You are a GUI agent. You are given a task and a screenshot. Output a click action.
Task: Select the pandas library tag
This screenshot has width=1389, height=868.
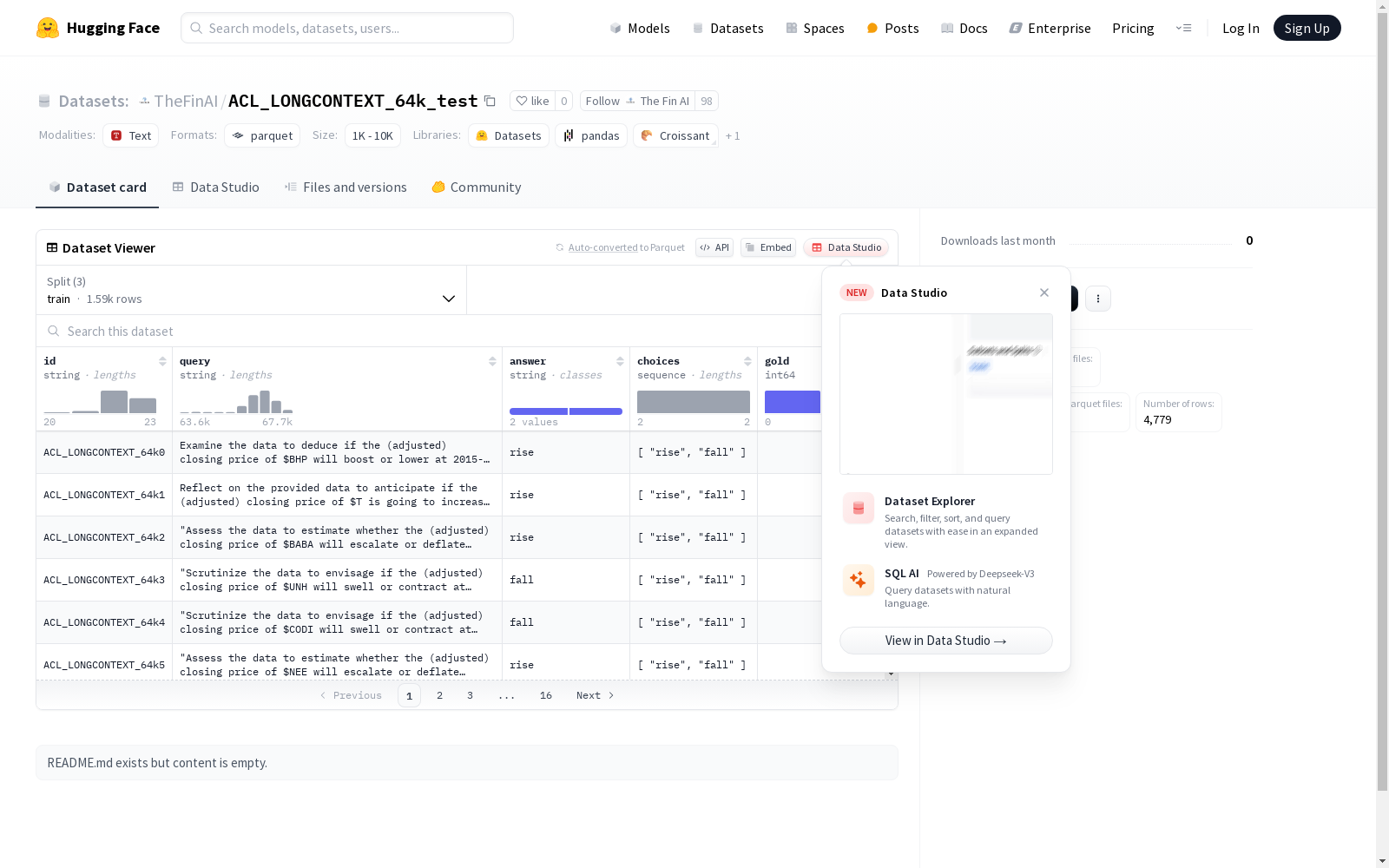pos(591,135)
